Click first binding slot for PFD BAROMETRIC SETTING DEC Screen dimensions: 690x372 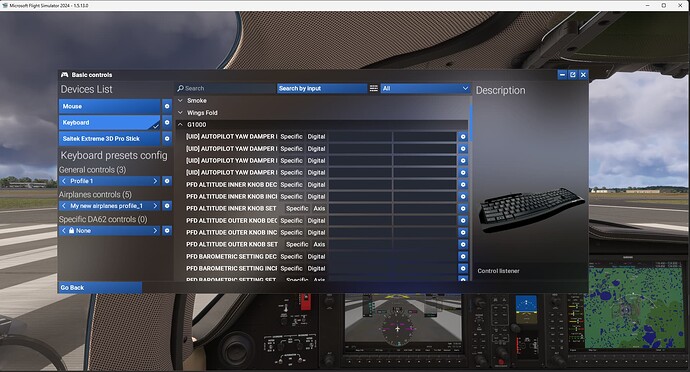click(x=360, y=256)
